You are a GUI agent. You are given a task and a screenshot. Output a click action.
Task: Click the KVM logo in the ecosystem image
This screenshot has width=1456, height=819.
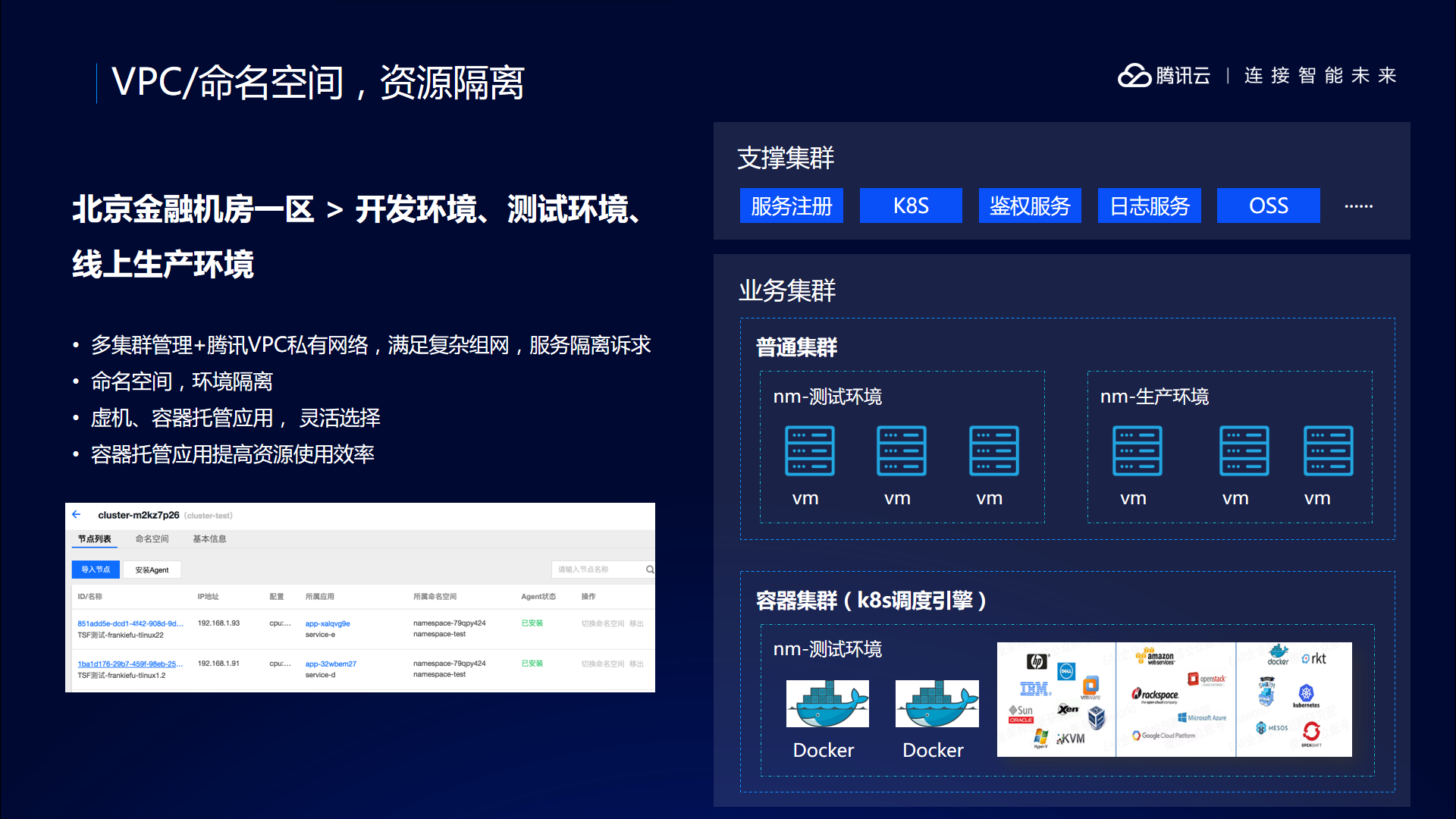pos(1071,739)
